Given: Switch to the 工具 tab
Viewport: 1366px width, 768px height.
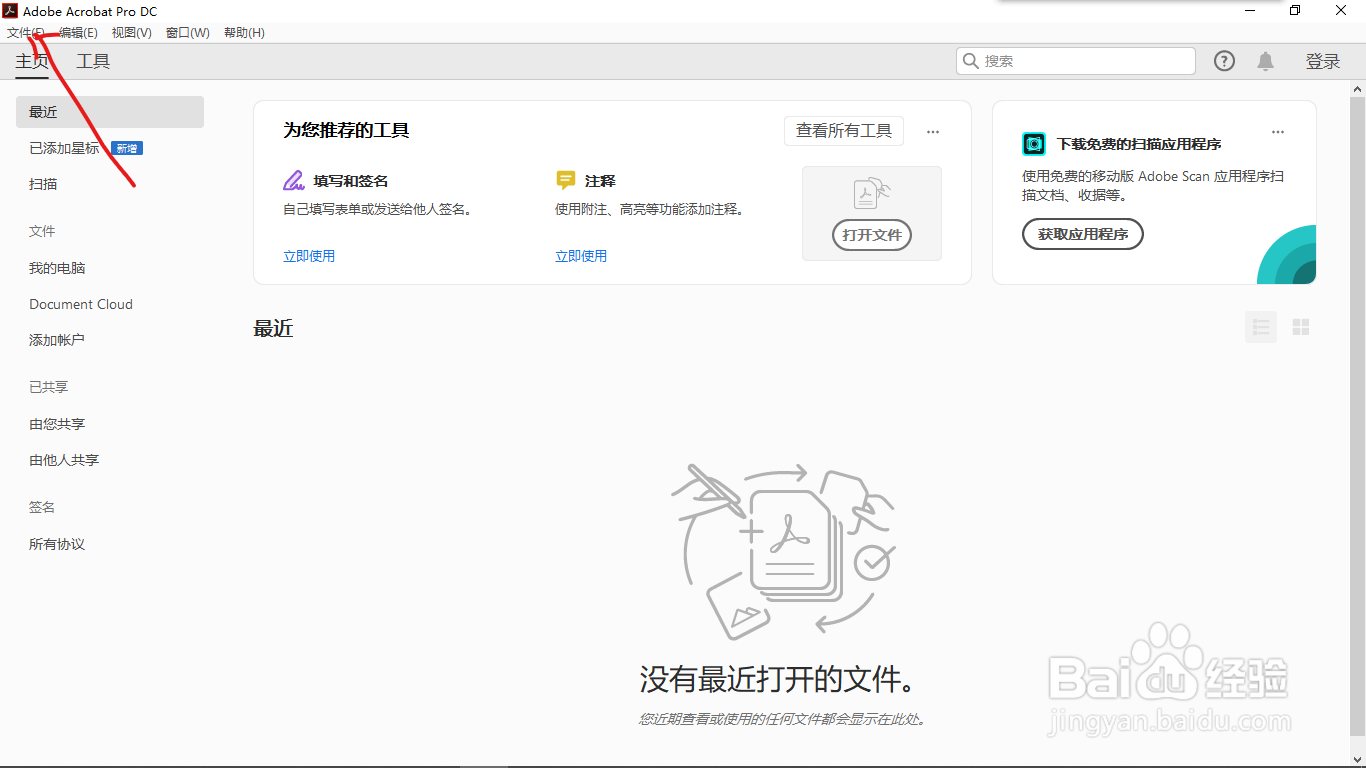Looking at the screenshot, I should click(x=92, y=61).
